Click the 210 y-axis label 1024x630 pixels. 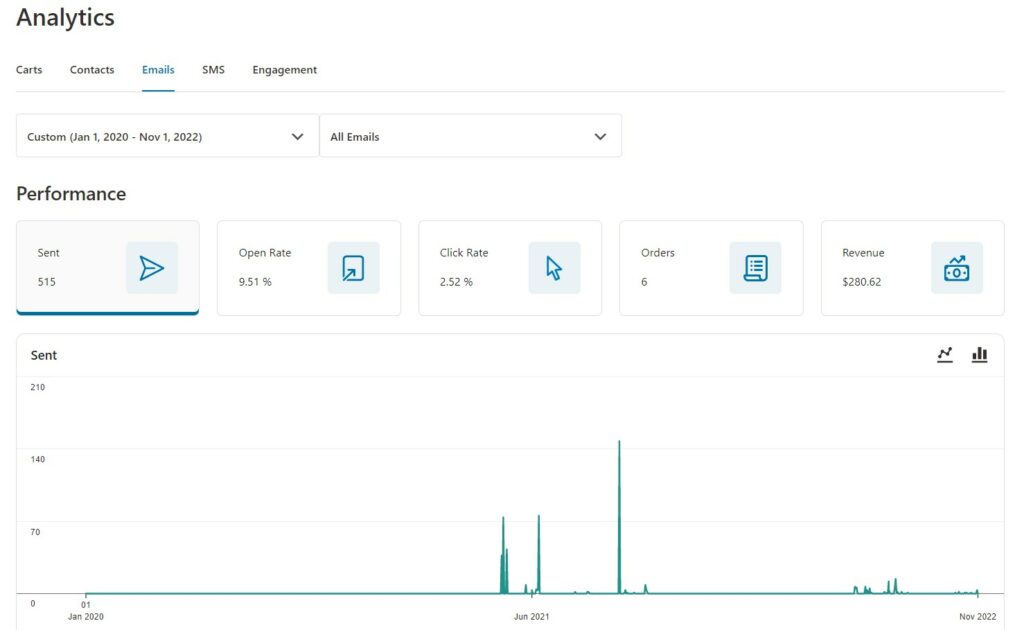point(37,387)
